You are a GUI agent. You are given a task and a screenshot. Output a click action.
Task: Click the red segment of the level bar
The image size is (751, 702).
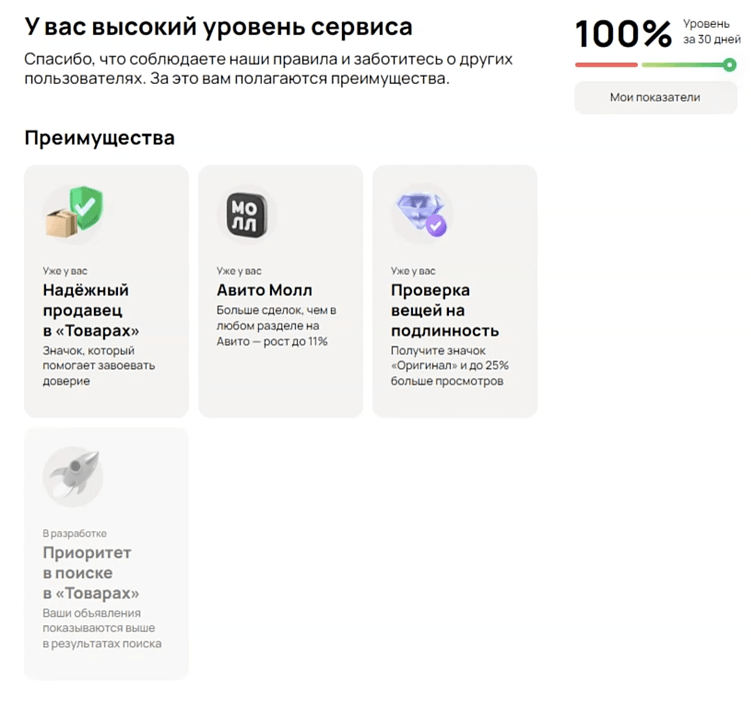(x=606, y=65)
